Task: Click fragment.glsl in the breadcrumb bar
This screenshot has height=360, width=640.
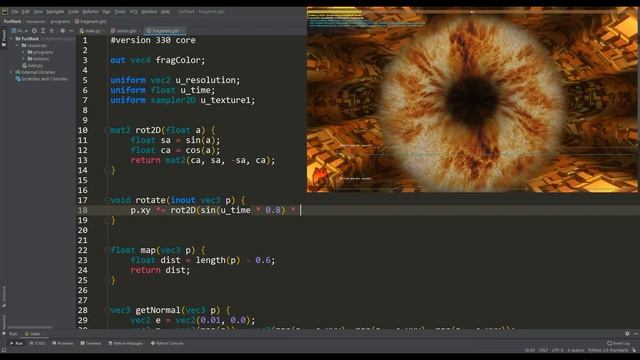Action: (x=91, y=21)
